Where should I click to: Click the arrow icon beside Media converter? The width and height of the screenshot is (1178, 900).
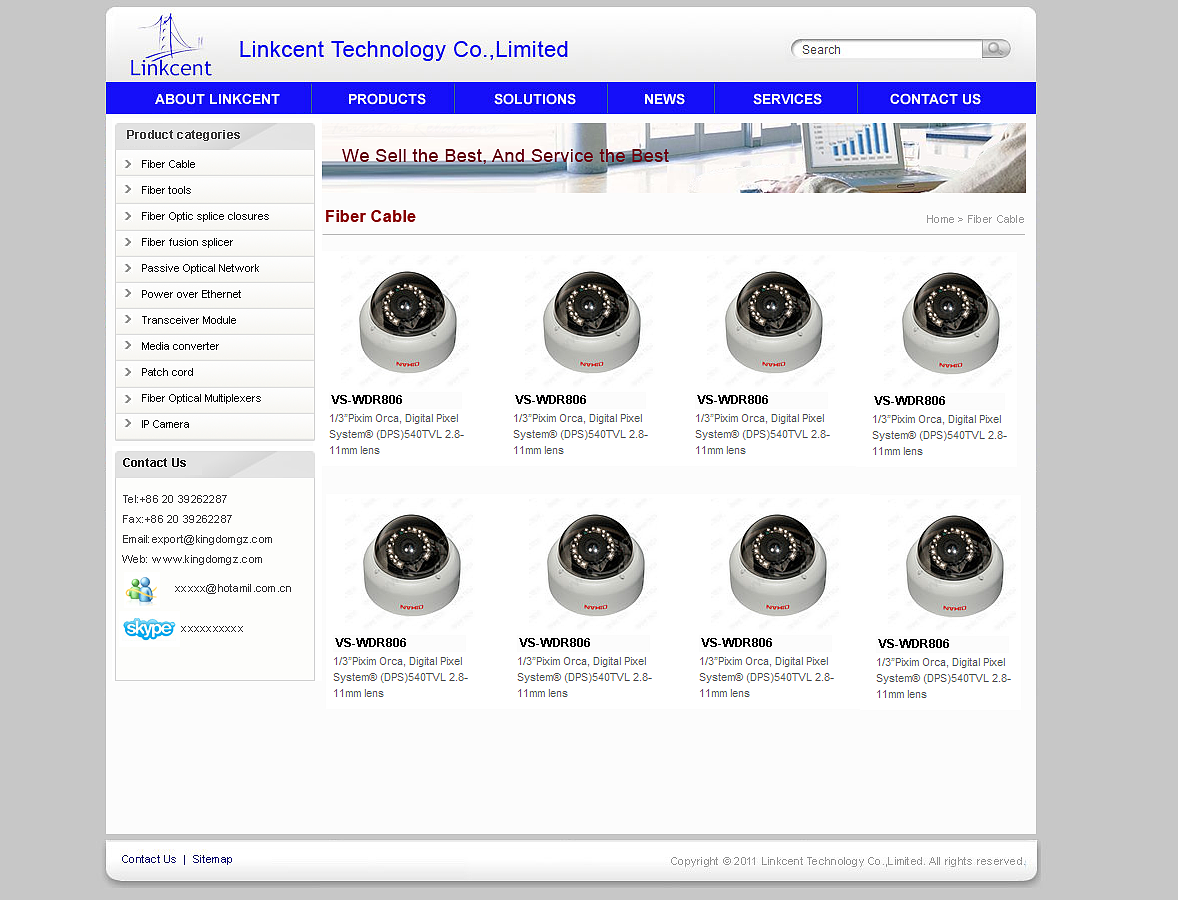pyautogui.click(x=128, y=346)
